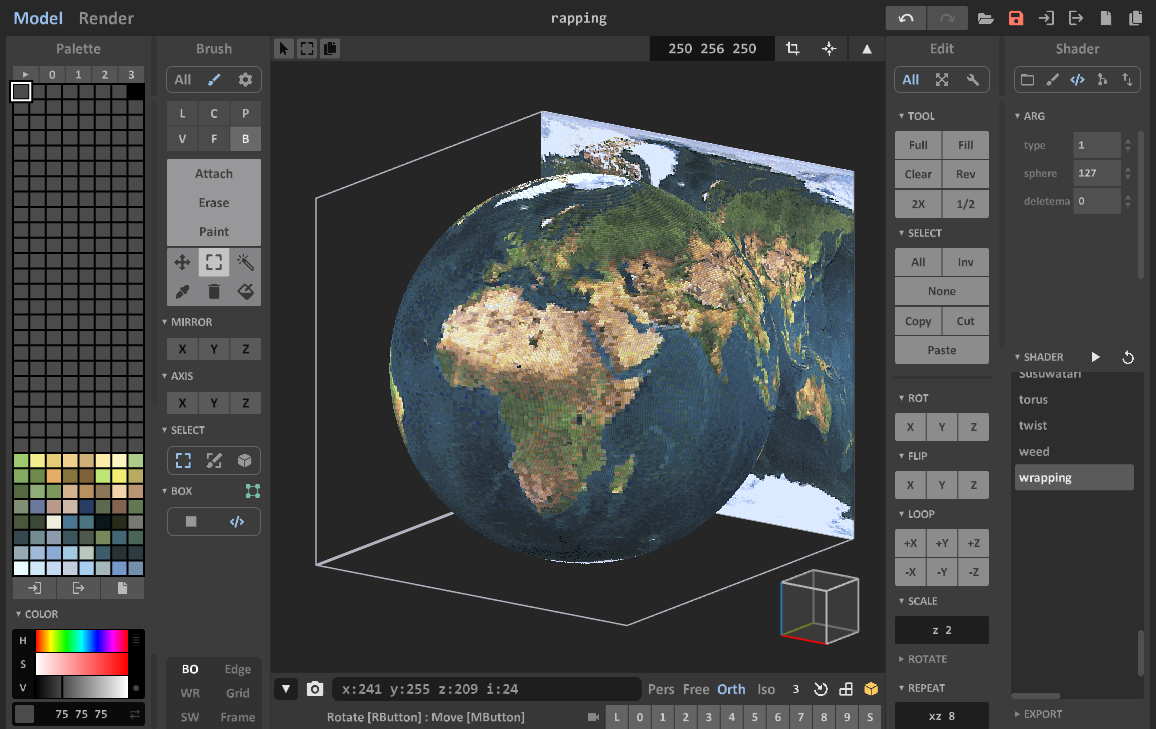
Task: Expand the ROTATE section
Action: [922, 659]
